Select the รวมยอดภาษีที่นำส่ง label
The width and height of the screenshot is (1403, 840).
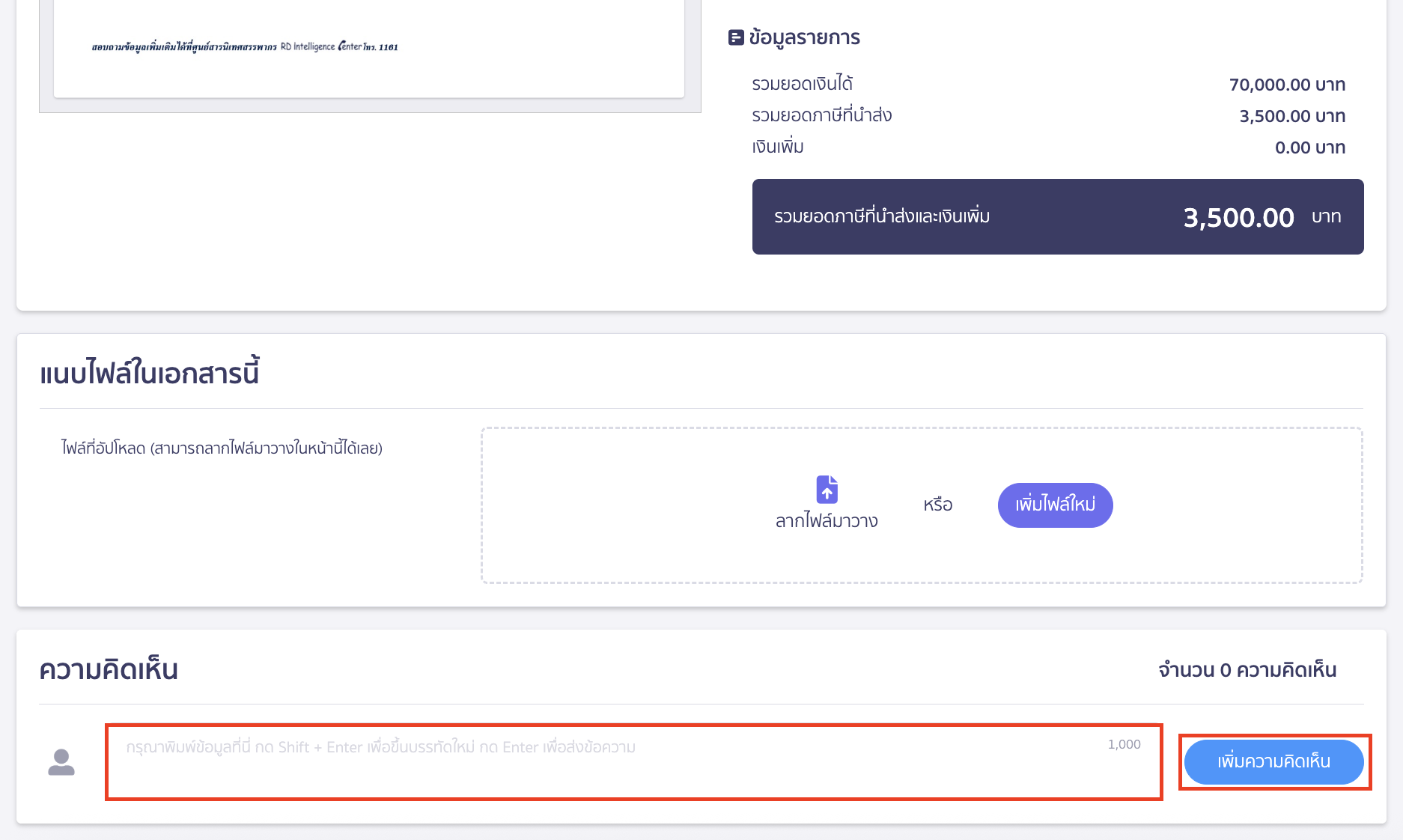click(821, 115)
